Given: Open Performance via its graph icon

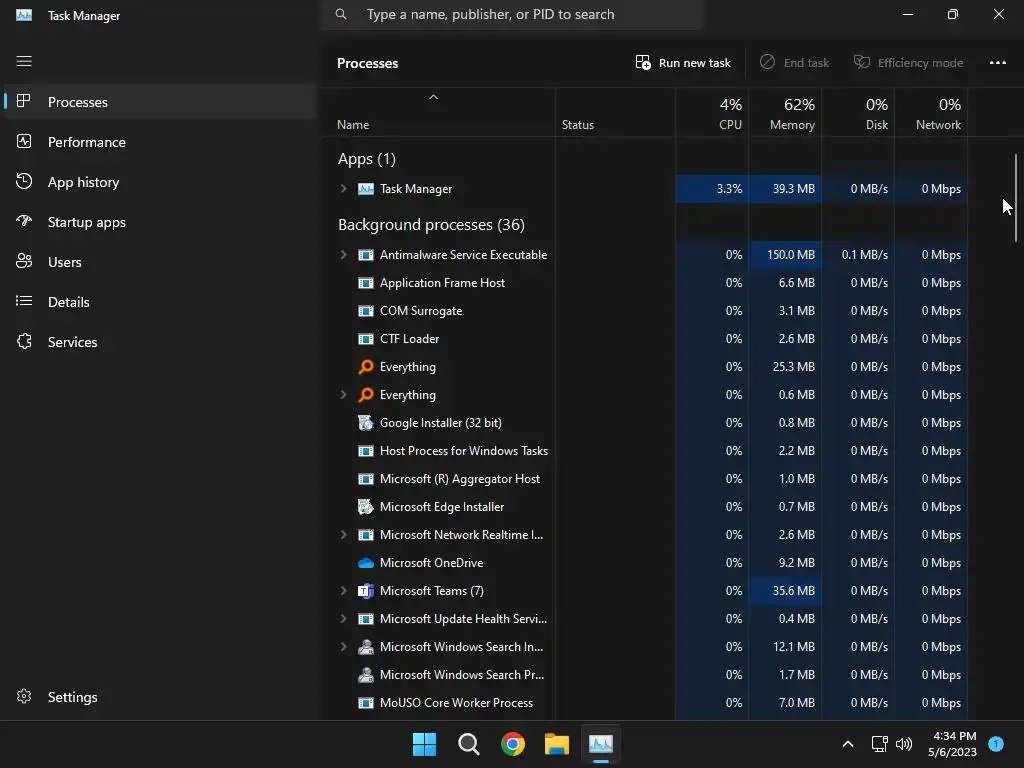Looking at the screenshot, I should click(24, 141).
